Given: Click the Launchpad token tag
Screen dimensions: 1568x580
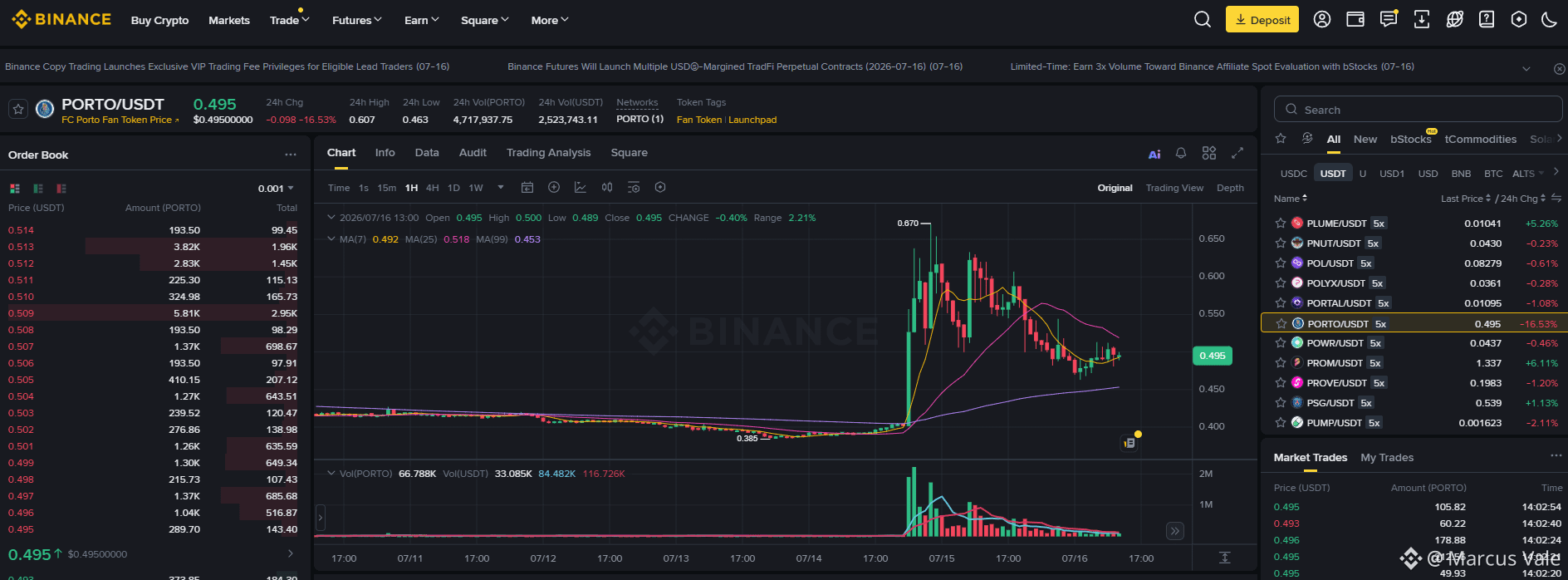Looking at the screenshot, I should click(752, 120).
